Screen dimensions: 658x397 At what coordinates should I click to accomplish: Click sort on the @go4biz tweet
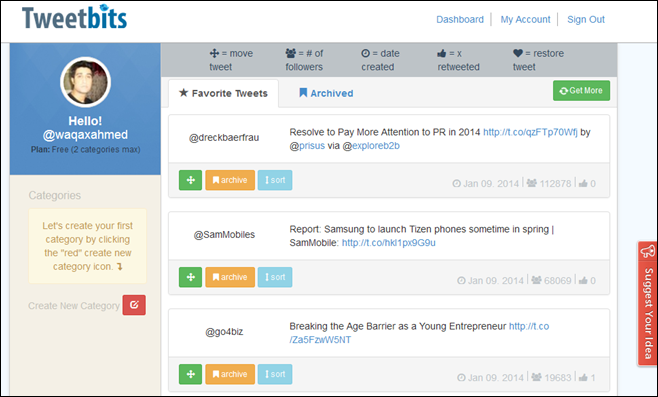click(275, 374)
